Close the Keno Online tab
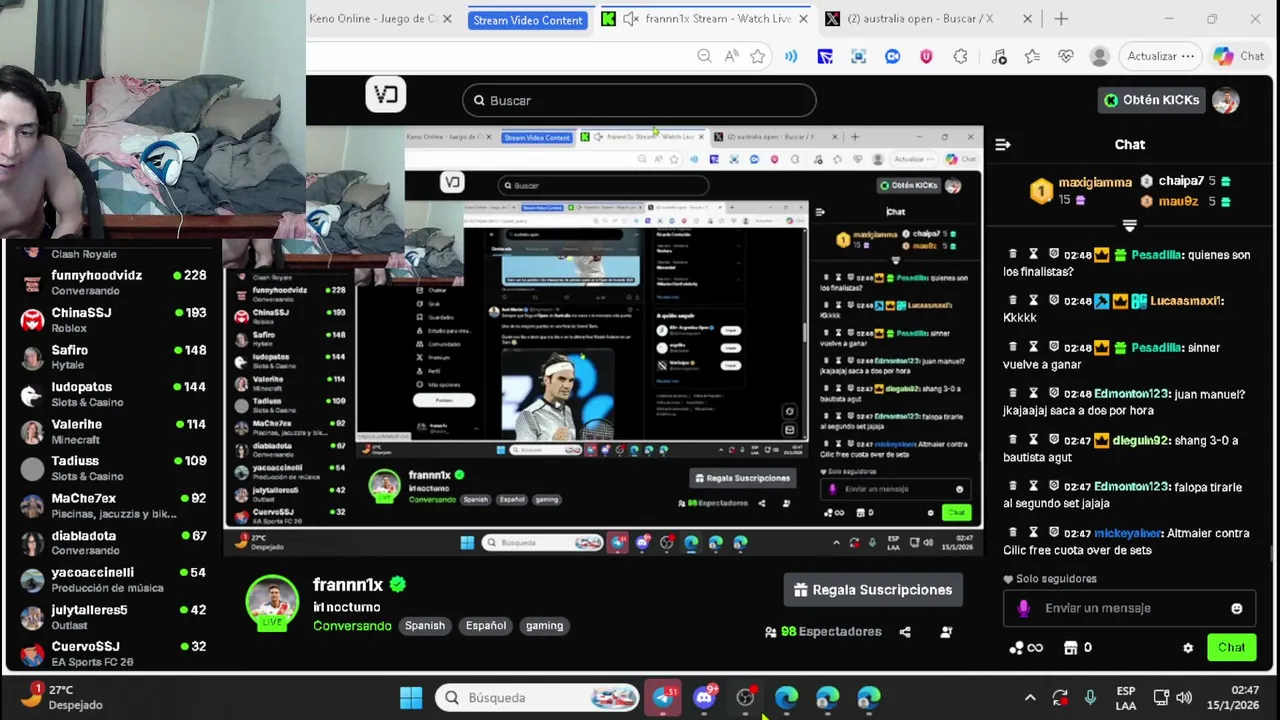The width and height of the screenshot is (1280, 720). (447, 19)
